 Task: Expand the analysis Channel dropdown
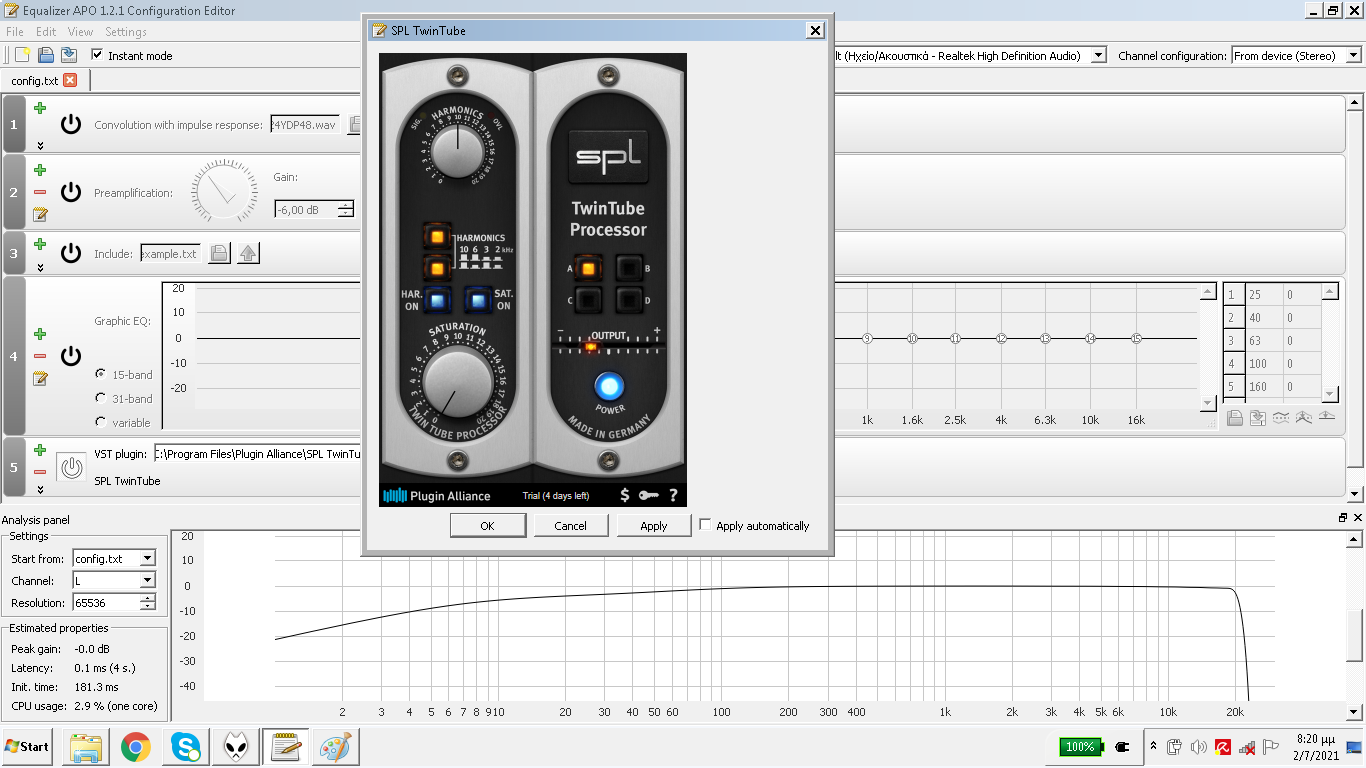[114, 581]
